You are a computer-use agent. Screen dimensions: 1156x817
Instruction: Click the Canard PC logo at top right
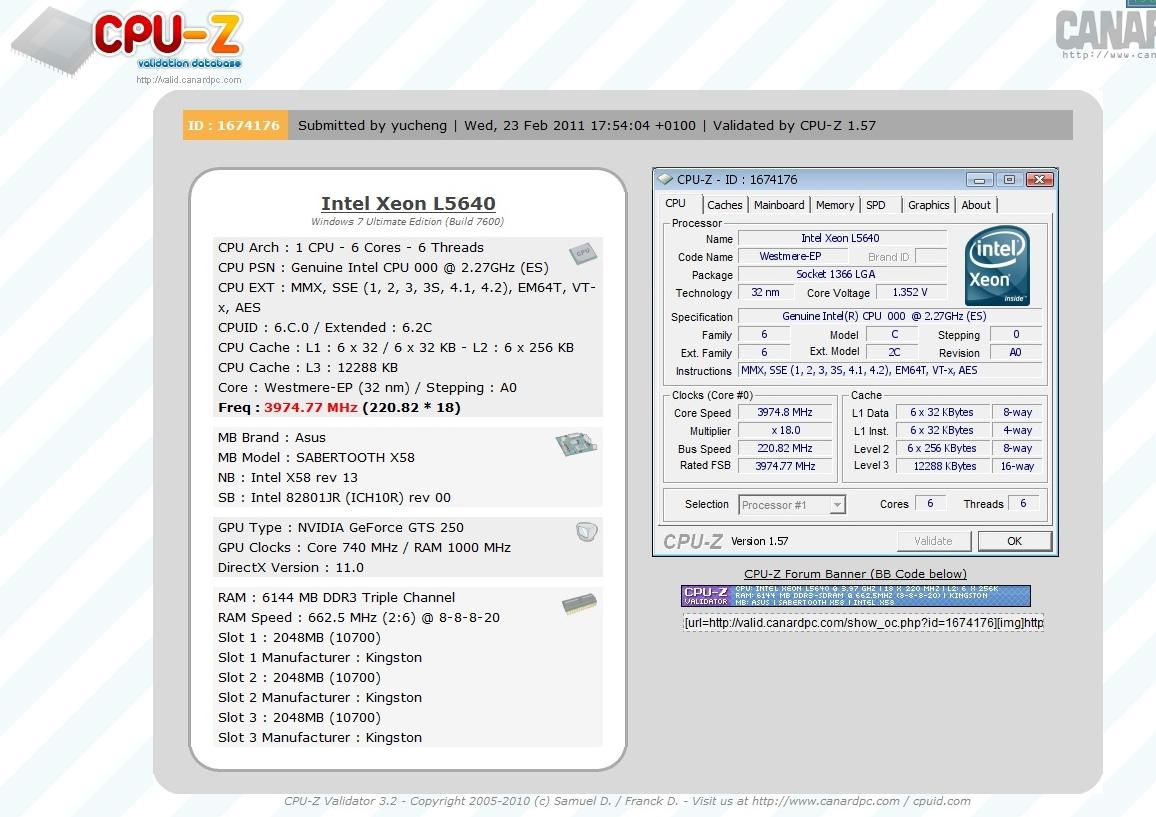(x=1106, y=33)
